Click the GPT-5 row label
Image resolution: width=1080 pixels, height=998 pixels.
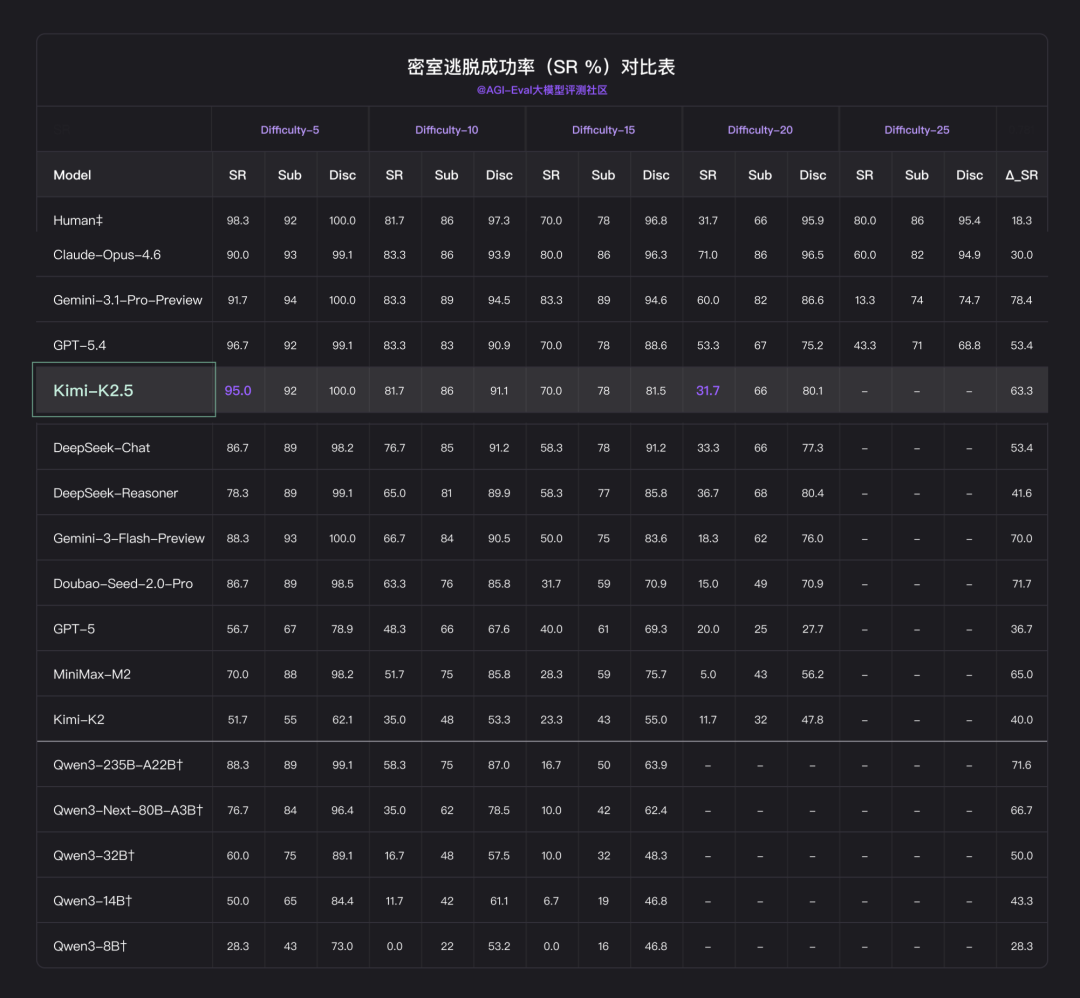[74, 629]
